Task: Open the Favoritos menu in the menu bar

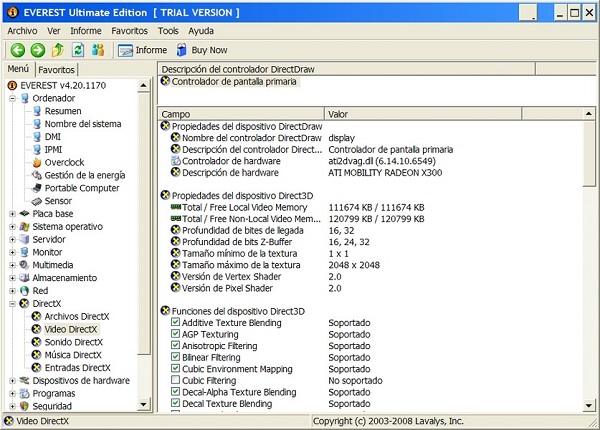Action: click(x=129, y=31)
